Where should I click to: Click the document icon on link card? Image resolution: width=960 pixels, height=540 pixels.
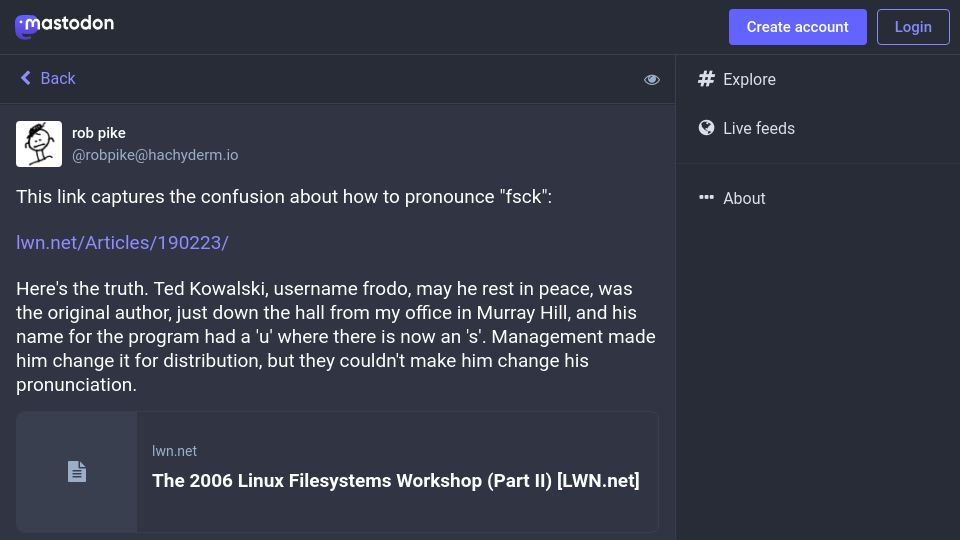(x=77, y=471)
